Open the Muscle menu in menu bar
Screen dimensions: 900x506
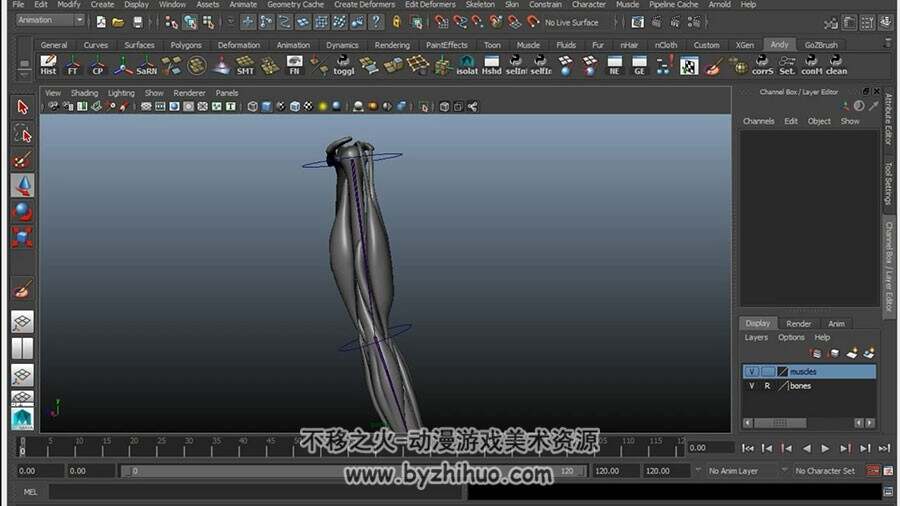click(627, 4)
